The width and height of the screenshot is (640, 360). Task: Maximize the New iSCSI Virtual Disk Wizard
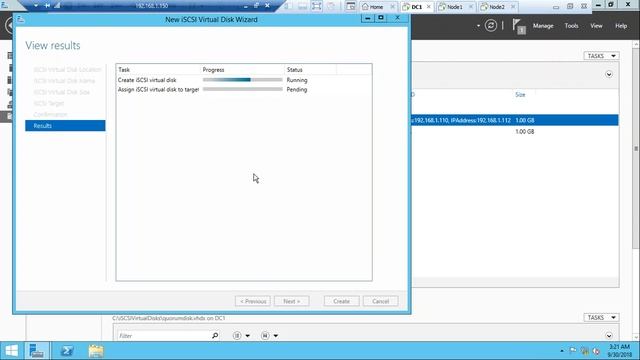381,18
